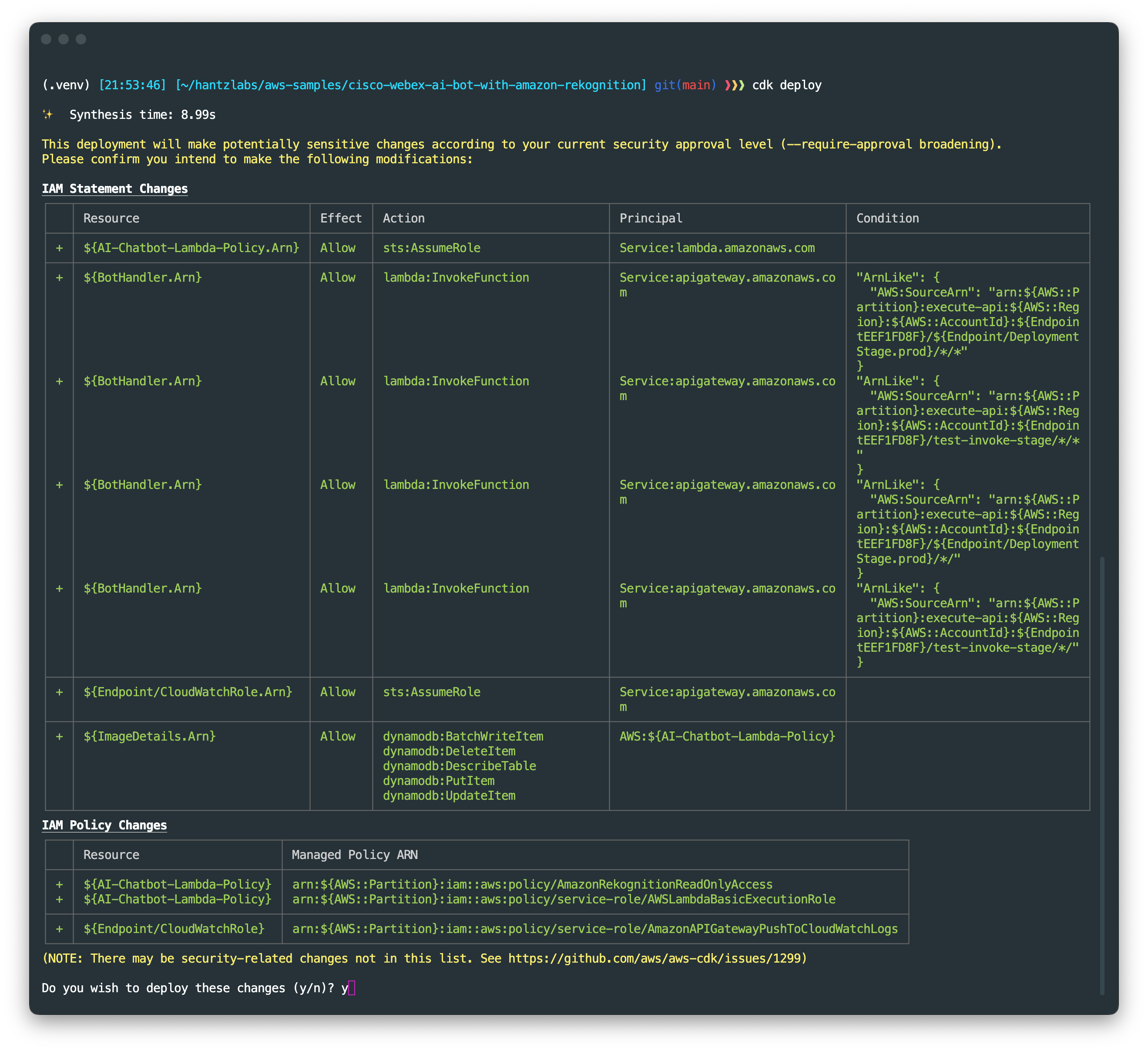Click the colored prompt arrows before cdk deploy
The image size is (1148, 1051).
(734, 85)
